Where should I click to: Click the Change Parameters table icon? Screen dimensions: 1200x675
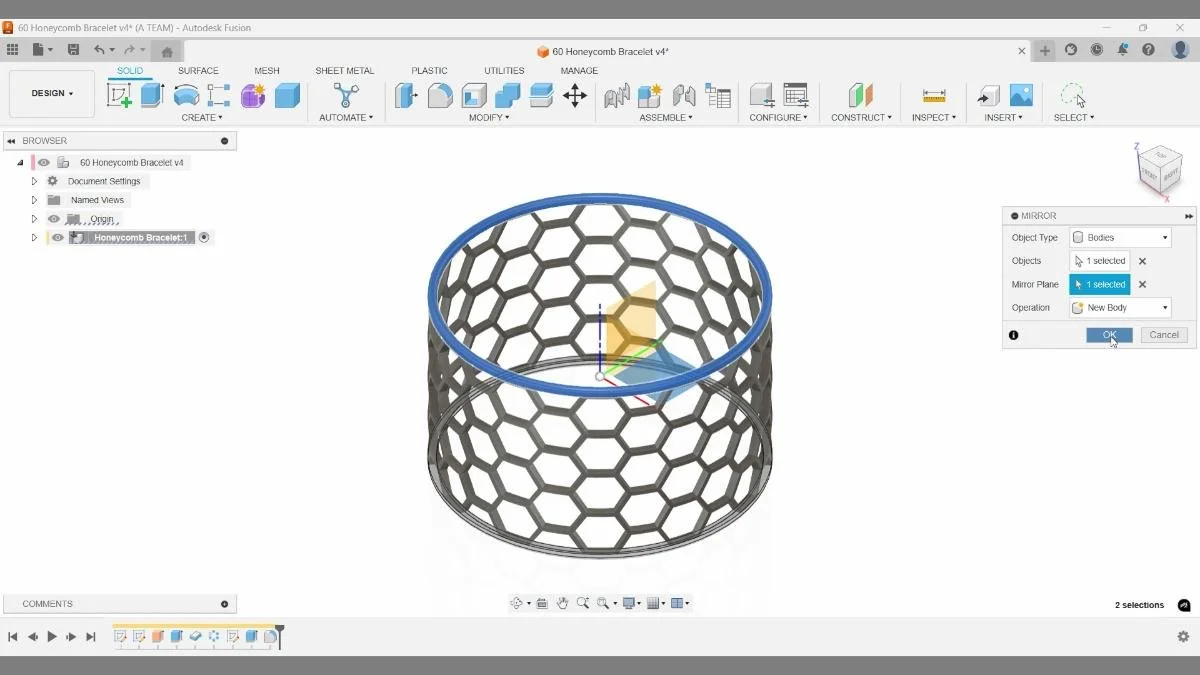point(796,95)
